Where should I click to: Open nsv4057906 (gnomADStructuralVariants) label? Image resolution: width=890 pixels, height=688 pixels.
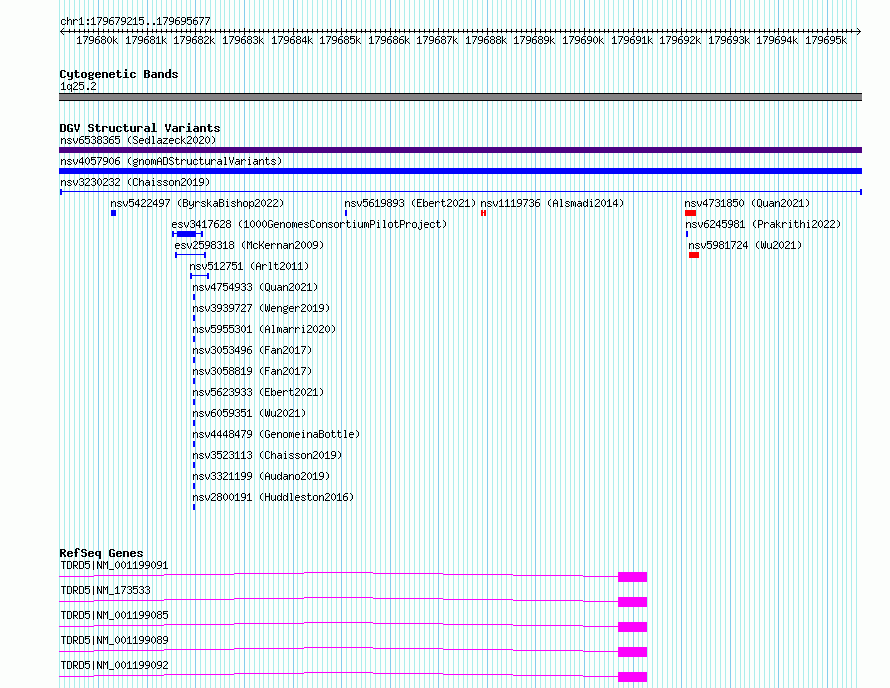[171, 161]
